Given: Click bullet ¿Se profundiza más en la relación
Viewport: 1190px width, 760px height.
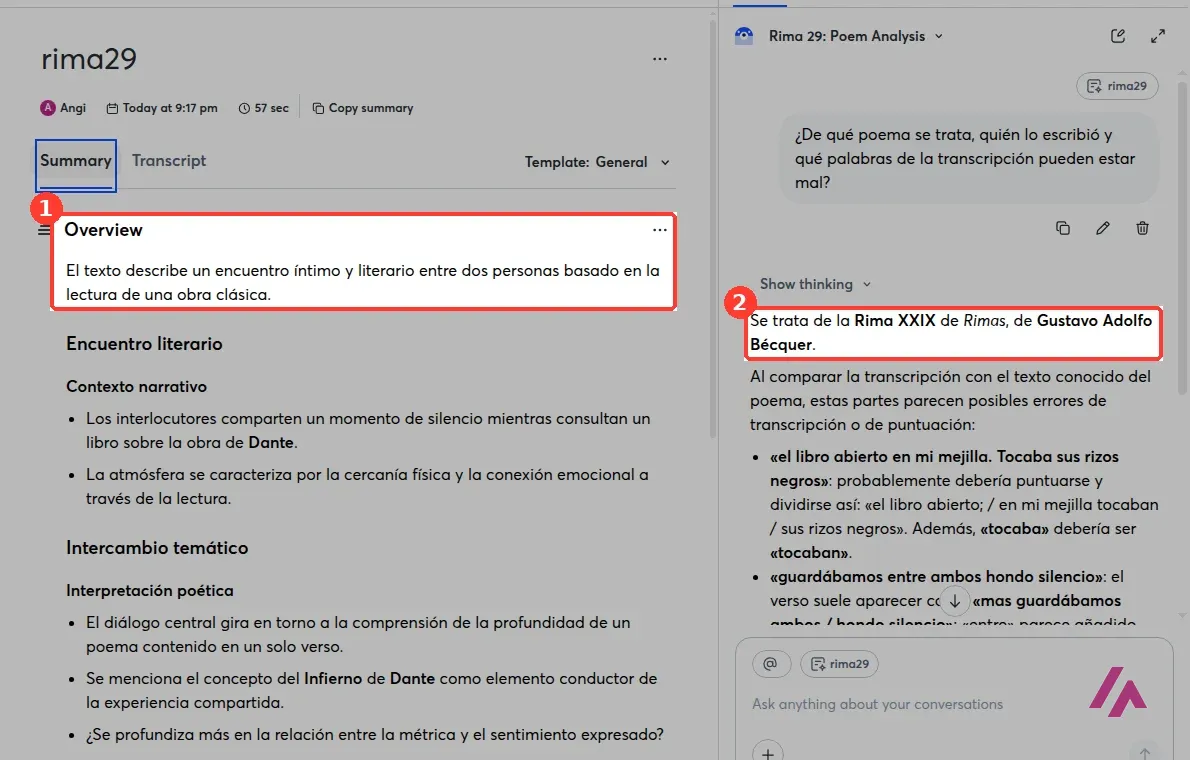Looking at the screenshot, I should [375, 735].
